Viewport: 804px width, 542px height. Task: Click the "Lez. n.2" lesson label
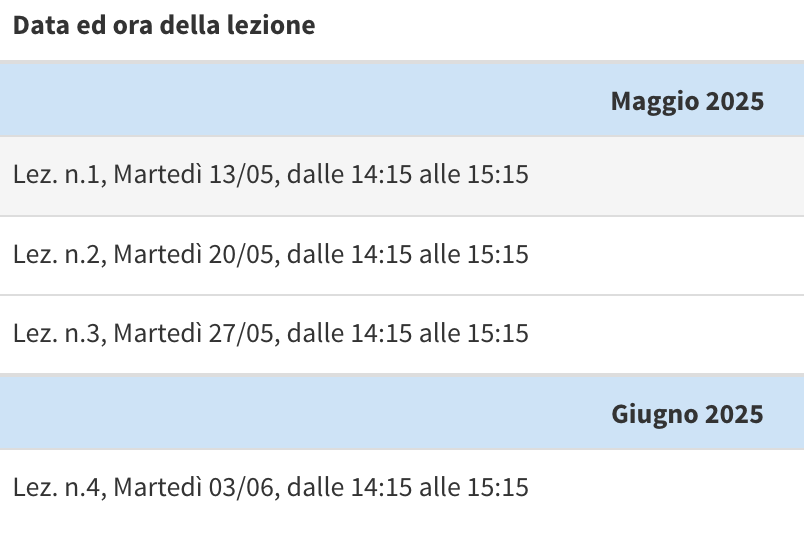[58, 254]
